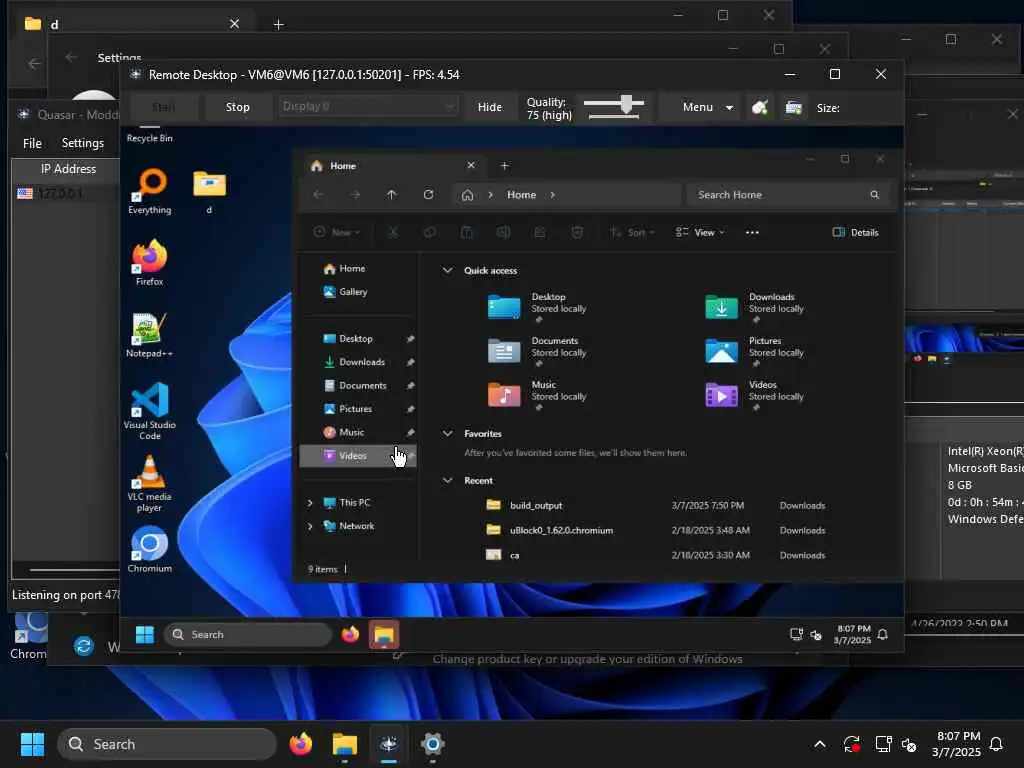Open Notepad++ shortcut on remote desktop
1024x768 pixels.
click(x=150, y=335)
